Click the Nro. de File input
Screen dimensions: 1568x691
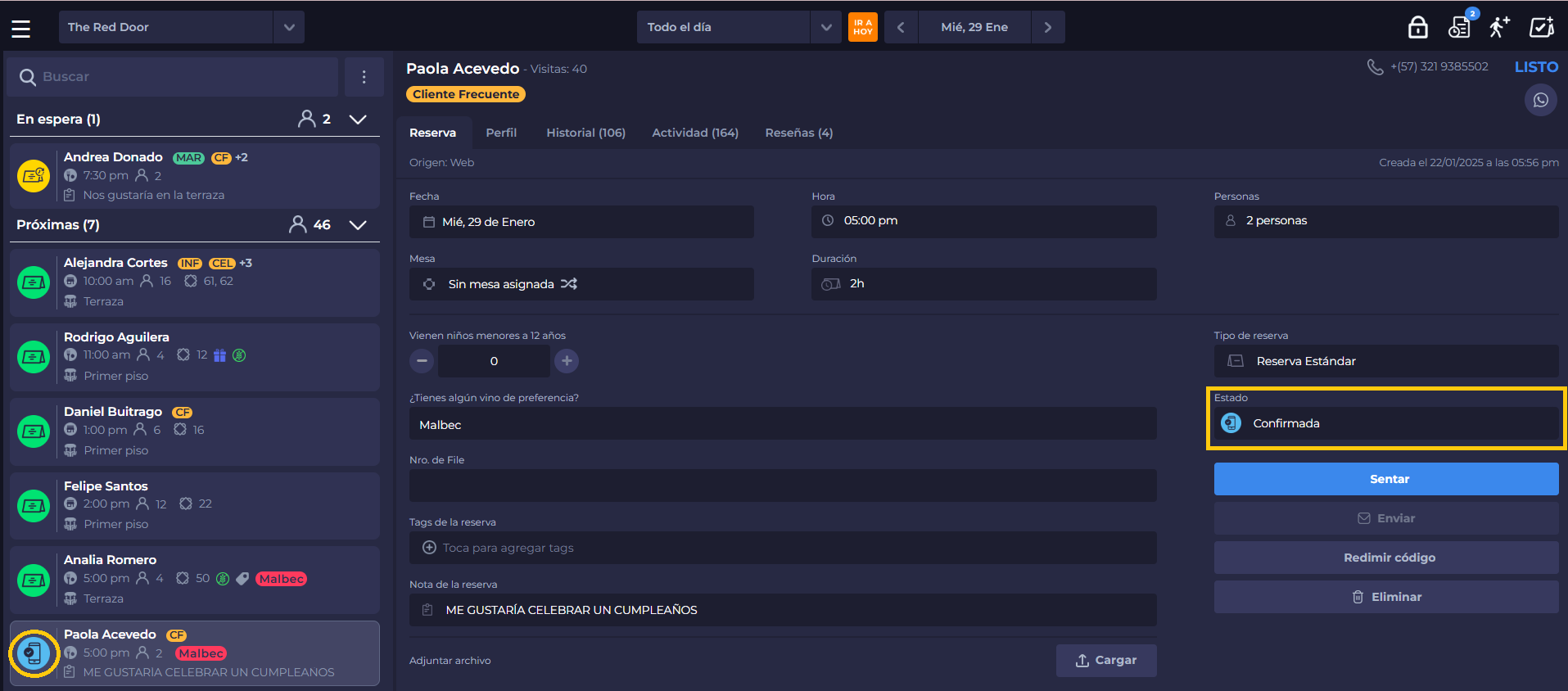(x=783, y=486)
